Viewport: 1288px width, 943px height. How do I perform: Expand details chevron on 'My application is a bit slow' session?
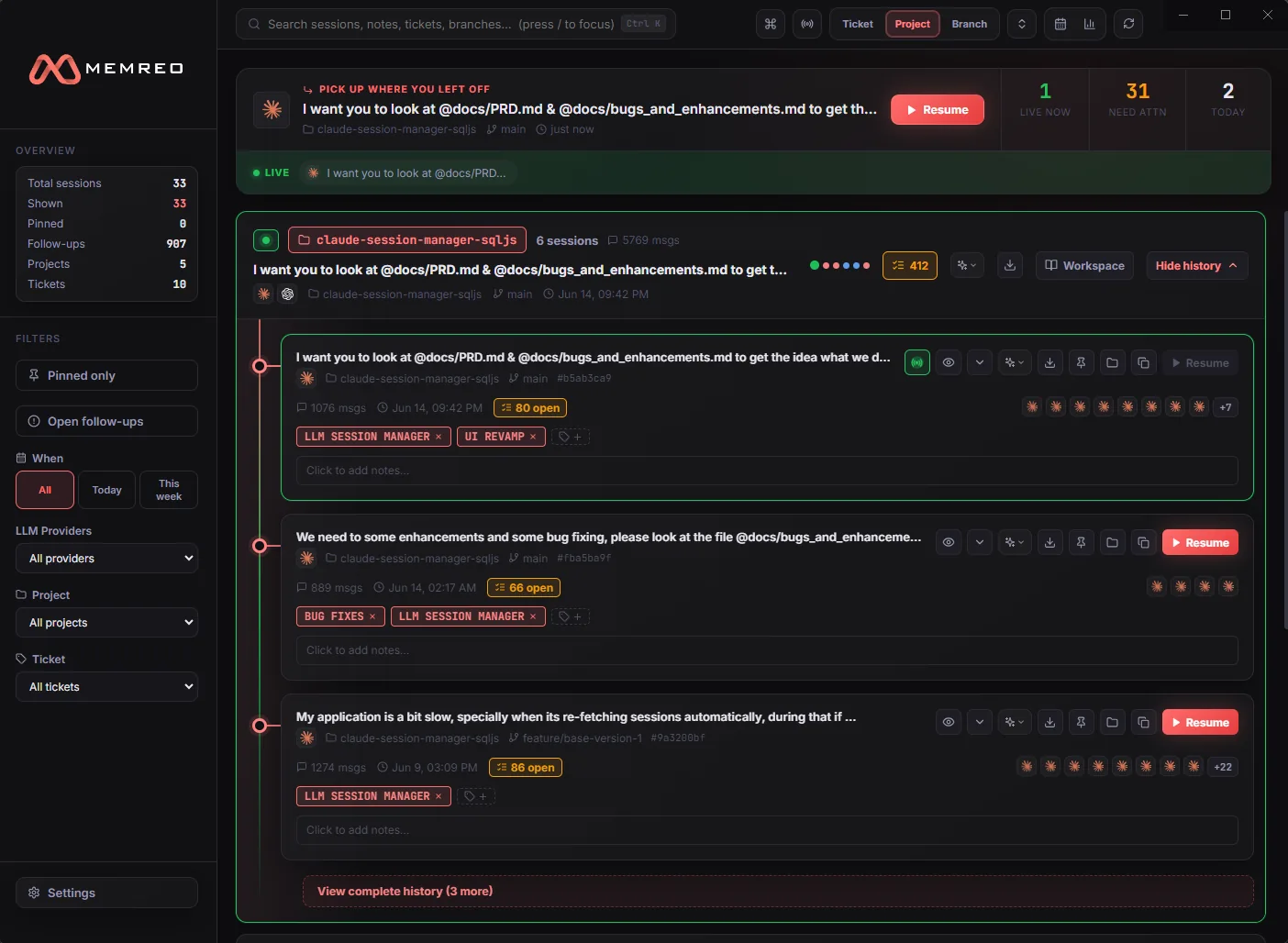click(980, 722)
